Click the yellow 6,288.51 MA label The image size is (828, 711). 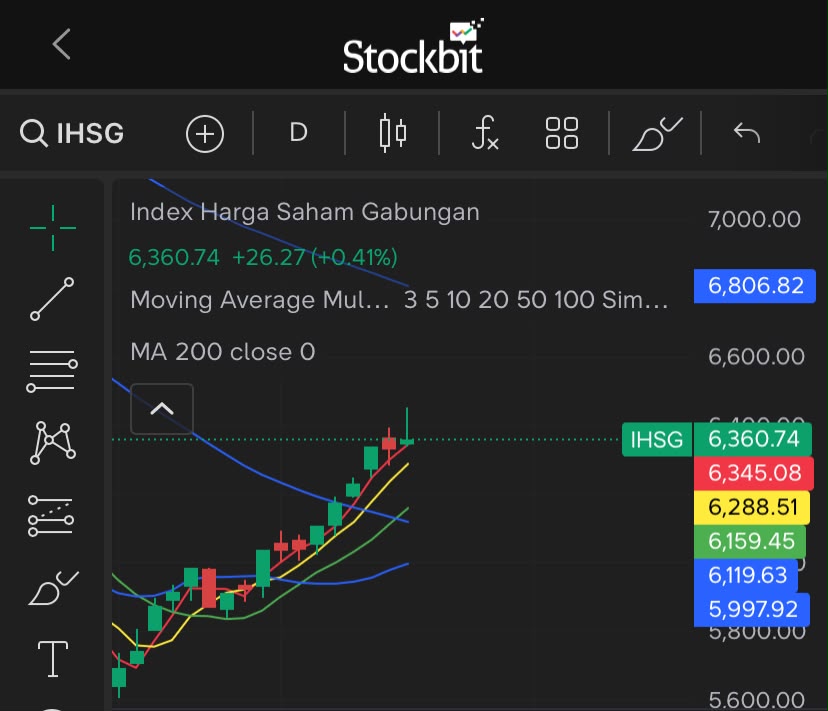(x=752, y=508)
